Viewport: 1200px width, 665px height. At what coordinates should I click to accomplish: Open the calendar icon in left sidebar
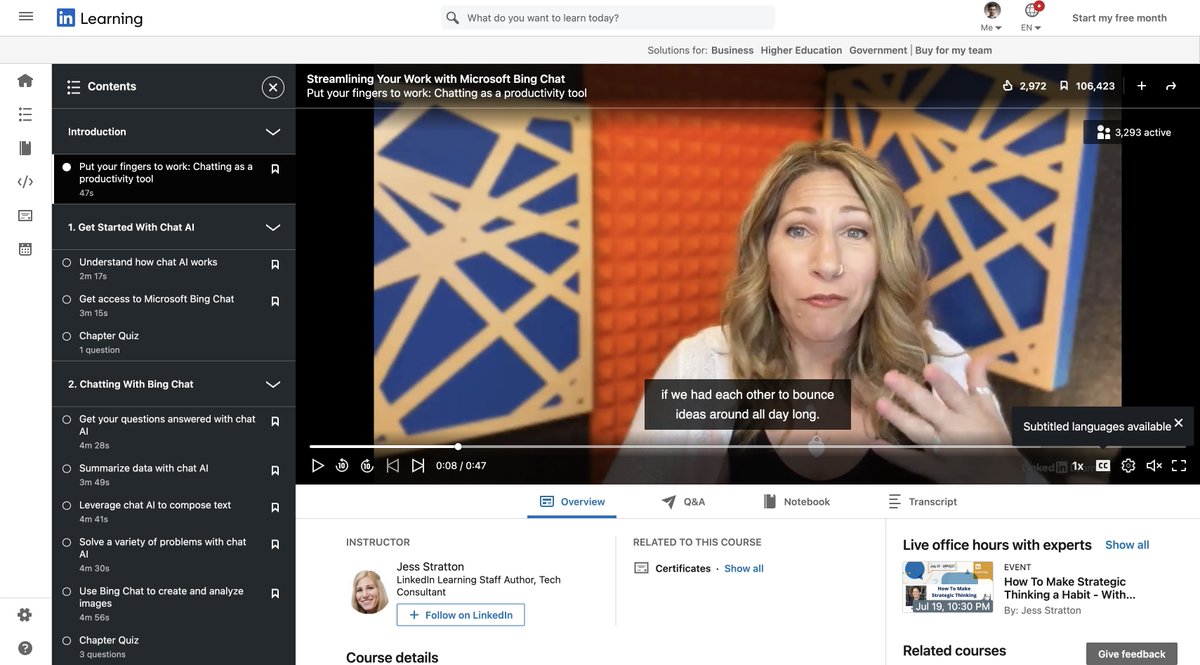point(26,249)
